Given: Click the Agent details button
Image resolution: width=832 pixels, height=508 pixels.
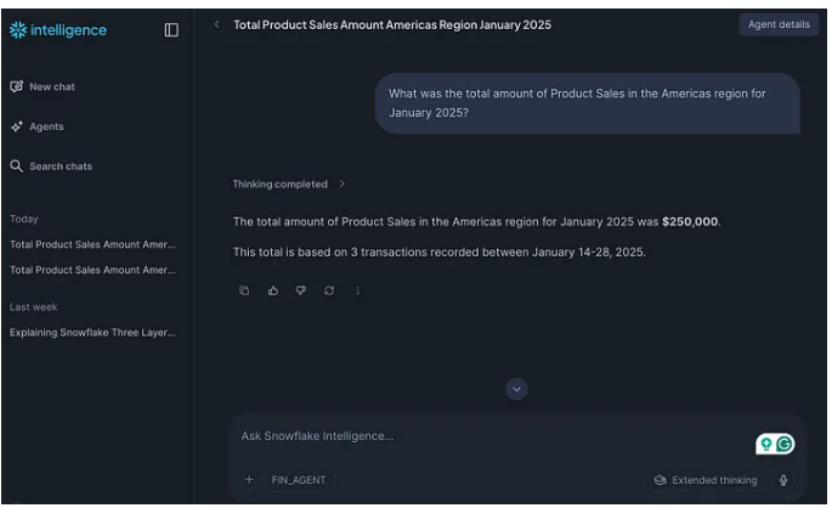Looking at the screenshot, I should (778, 25).
